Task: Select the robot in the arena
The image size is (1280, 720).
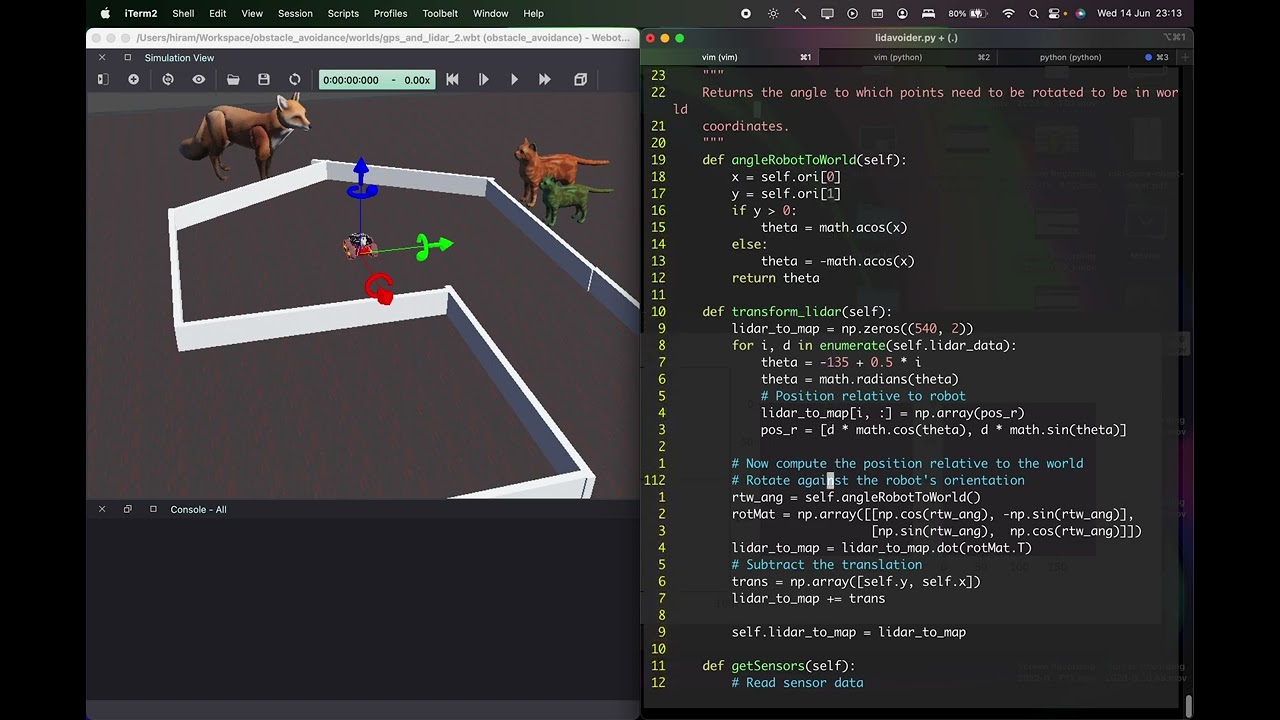Action: (x=360, y=245)
